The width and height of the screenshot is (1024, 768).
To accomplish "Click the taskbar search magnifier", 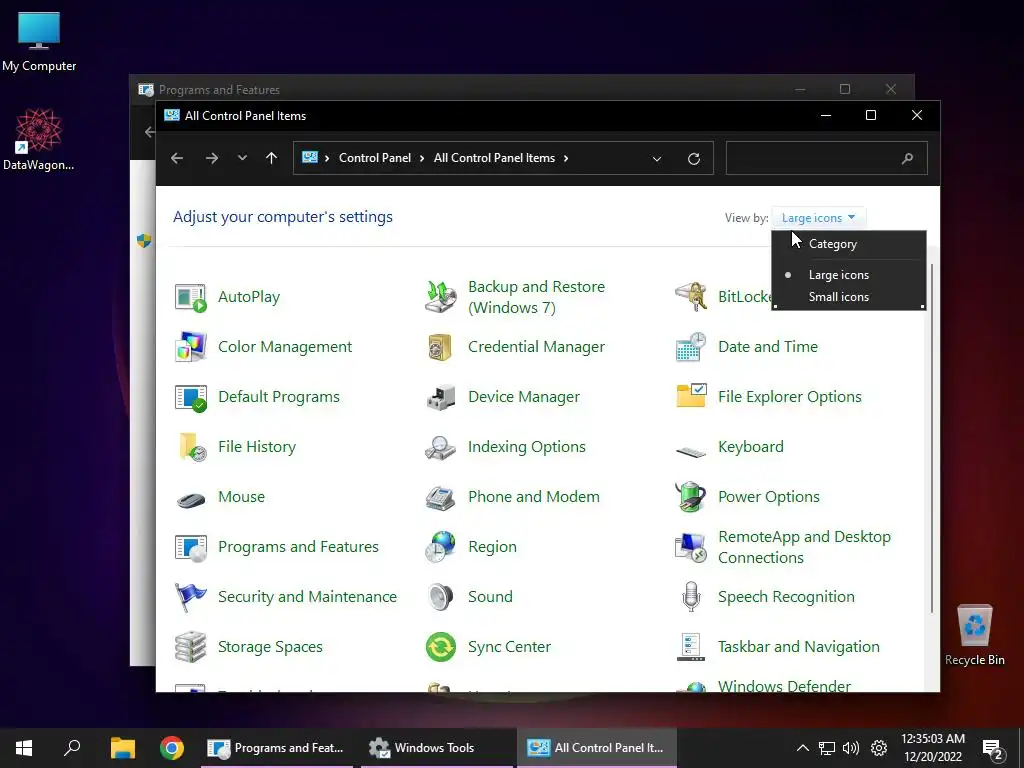I will [x=72, y=748].
